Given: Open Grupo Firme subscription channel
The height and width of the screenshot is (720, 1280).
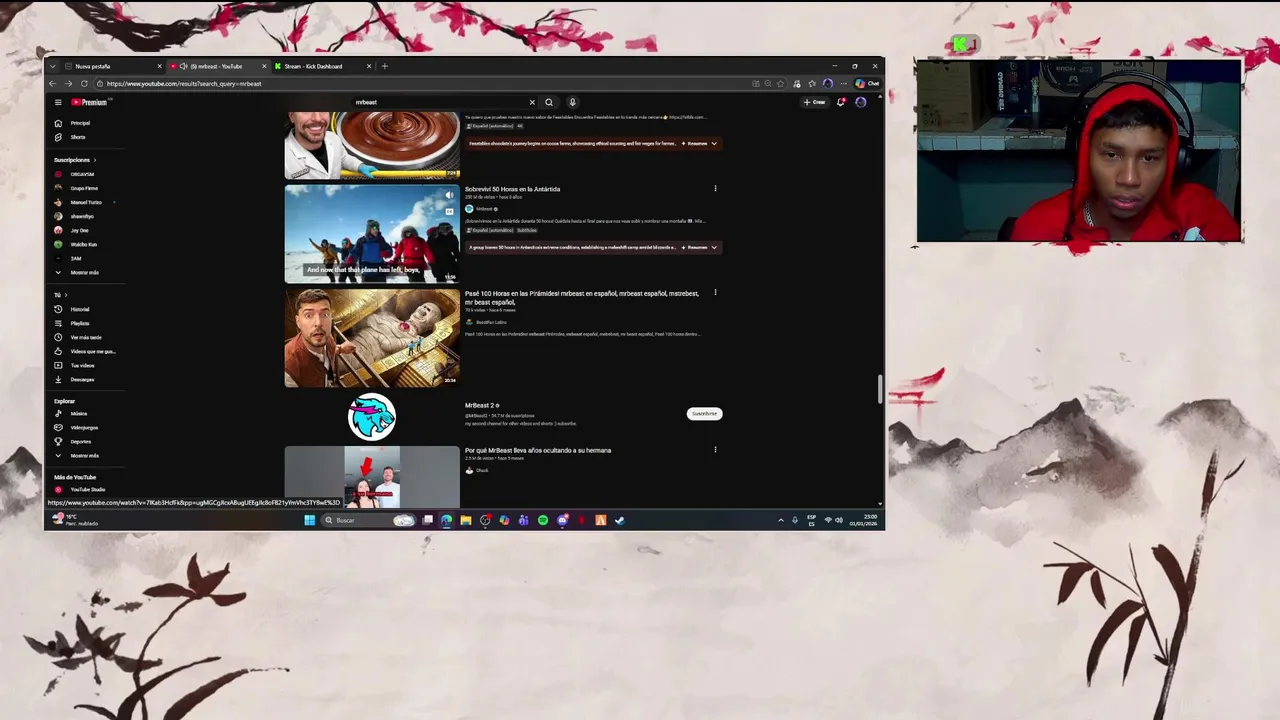Looking at the screenshot, I should pyautogui.click(x=84, y=188).
